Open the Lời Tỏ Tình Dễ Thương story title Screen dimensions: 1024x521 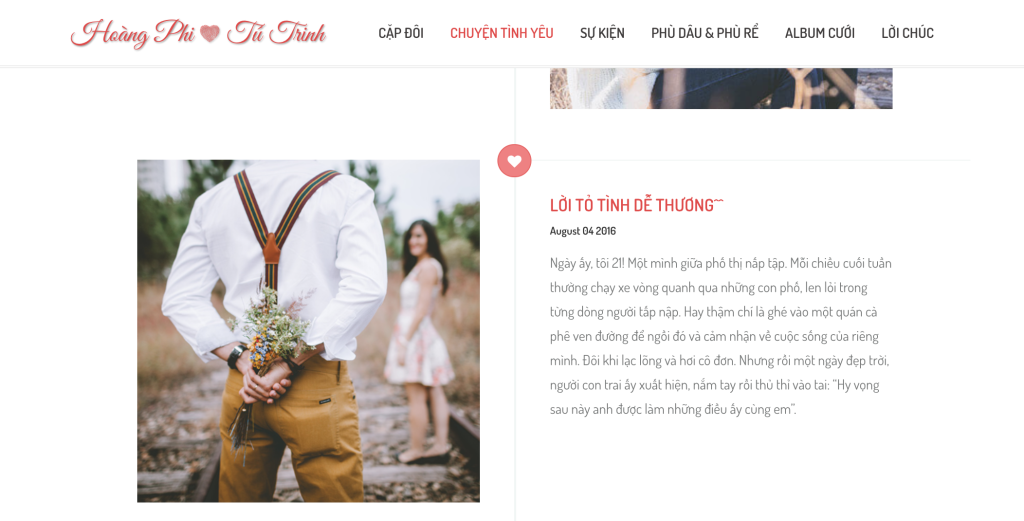(x=637, y=205)
